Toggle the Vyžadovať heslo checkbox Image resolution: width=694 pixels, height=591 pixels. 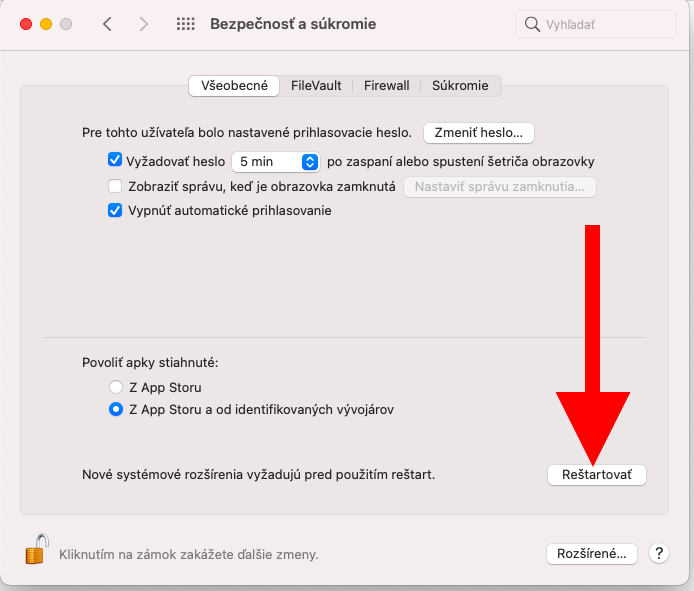point(115,161)
